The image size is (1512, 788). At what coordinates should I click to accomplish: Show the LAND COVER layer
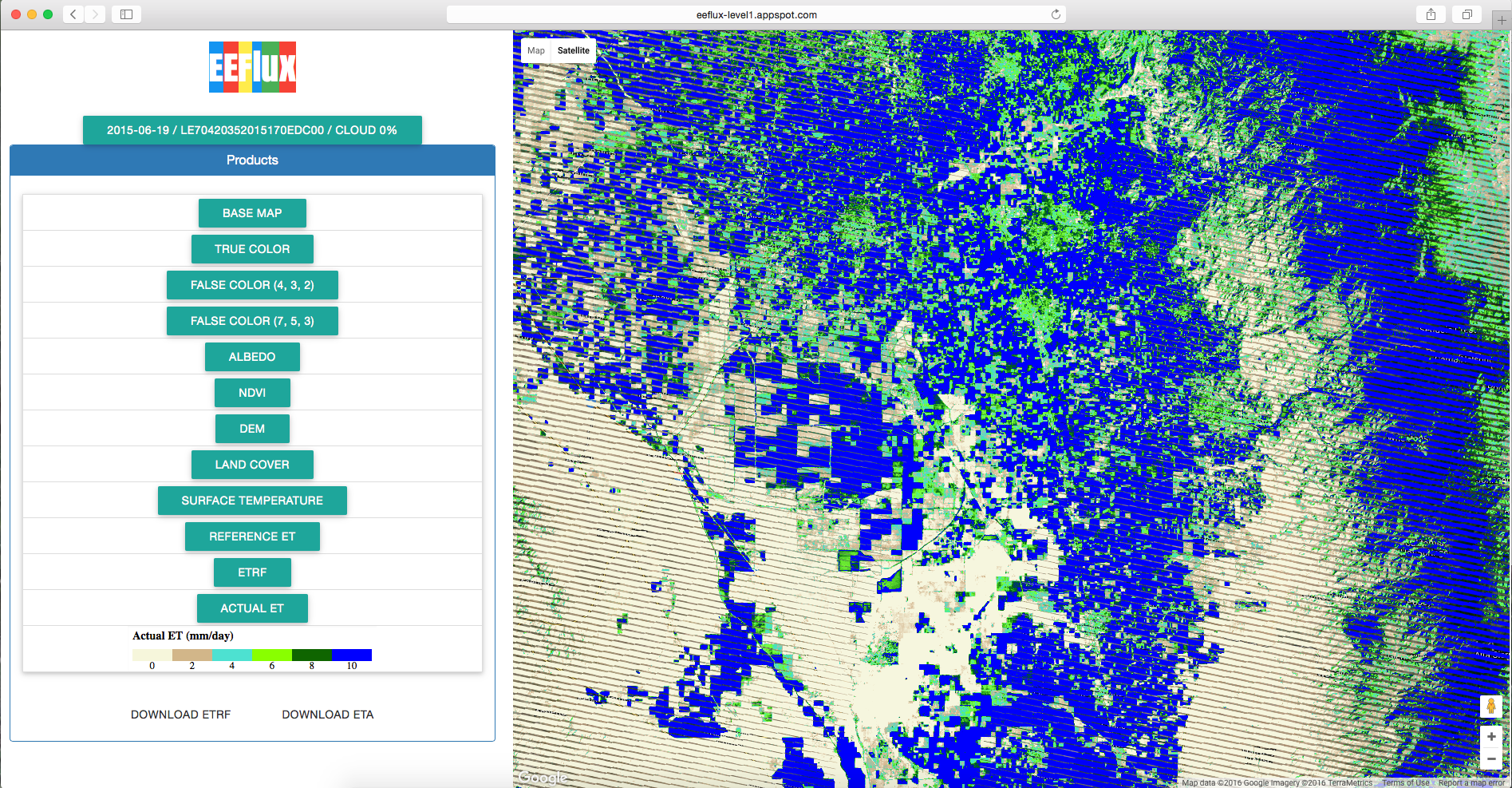[x=252, y=465]
